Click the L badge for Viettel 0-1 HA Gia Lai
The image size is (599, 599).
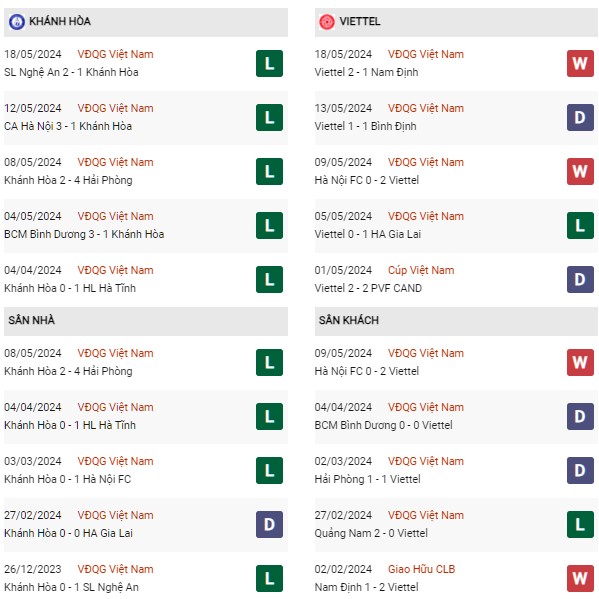coord(580,225)
